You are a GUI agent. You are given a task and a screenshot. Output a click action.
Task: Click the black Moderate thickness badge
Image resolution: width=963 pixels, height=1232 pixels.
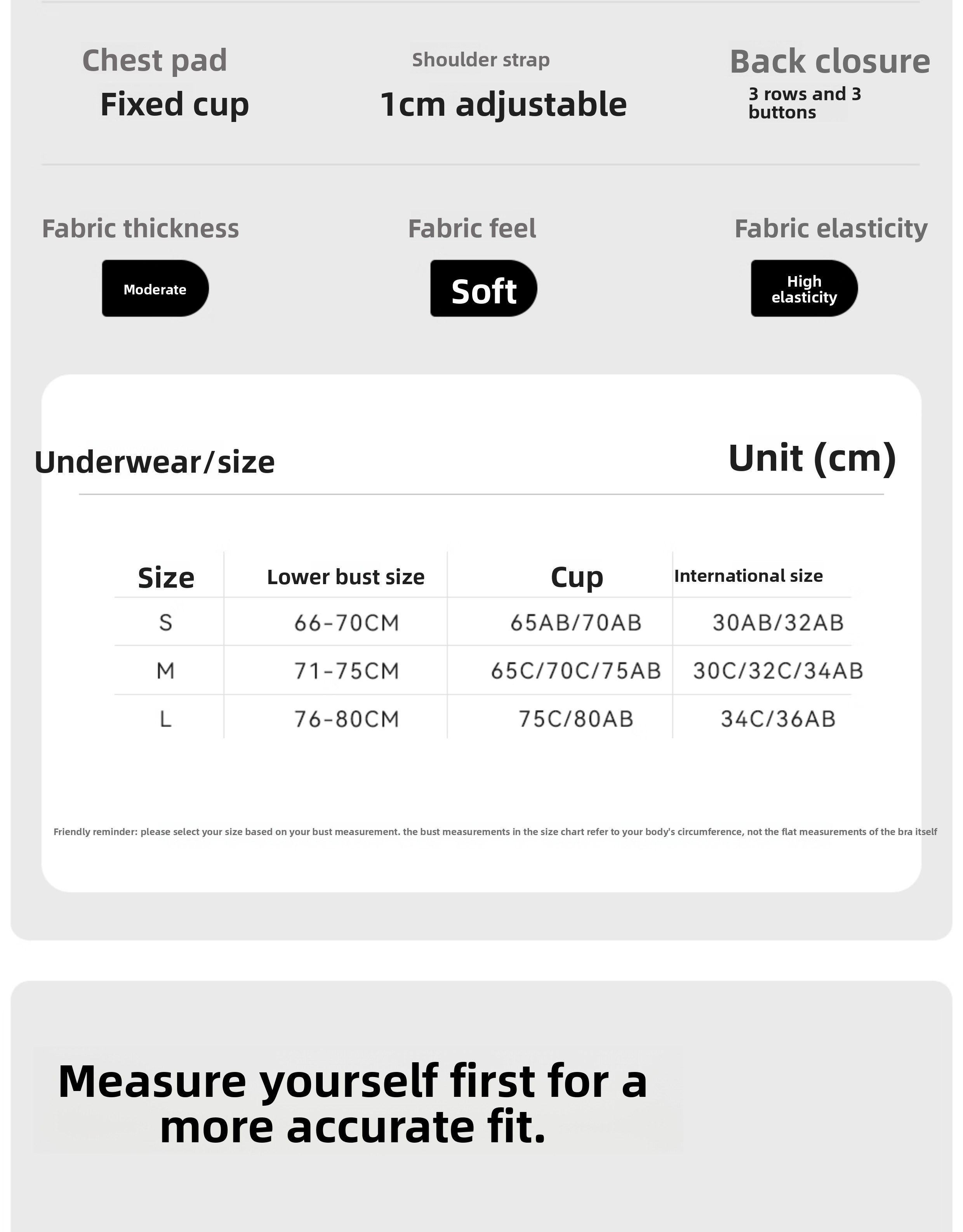155,288
